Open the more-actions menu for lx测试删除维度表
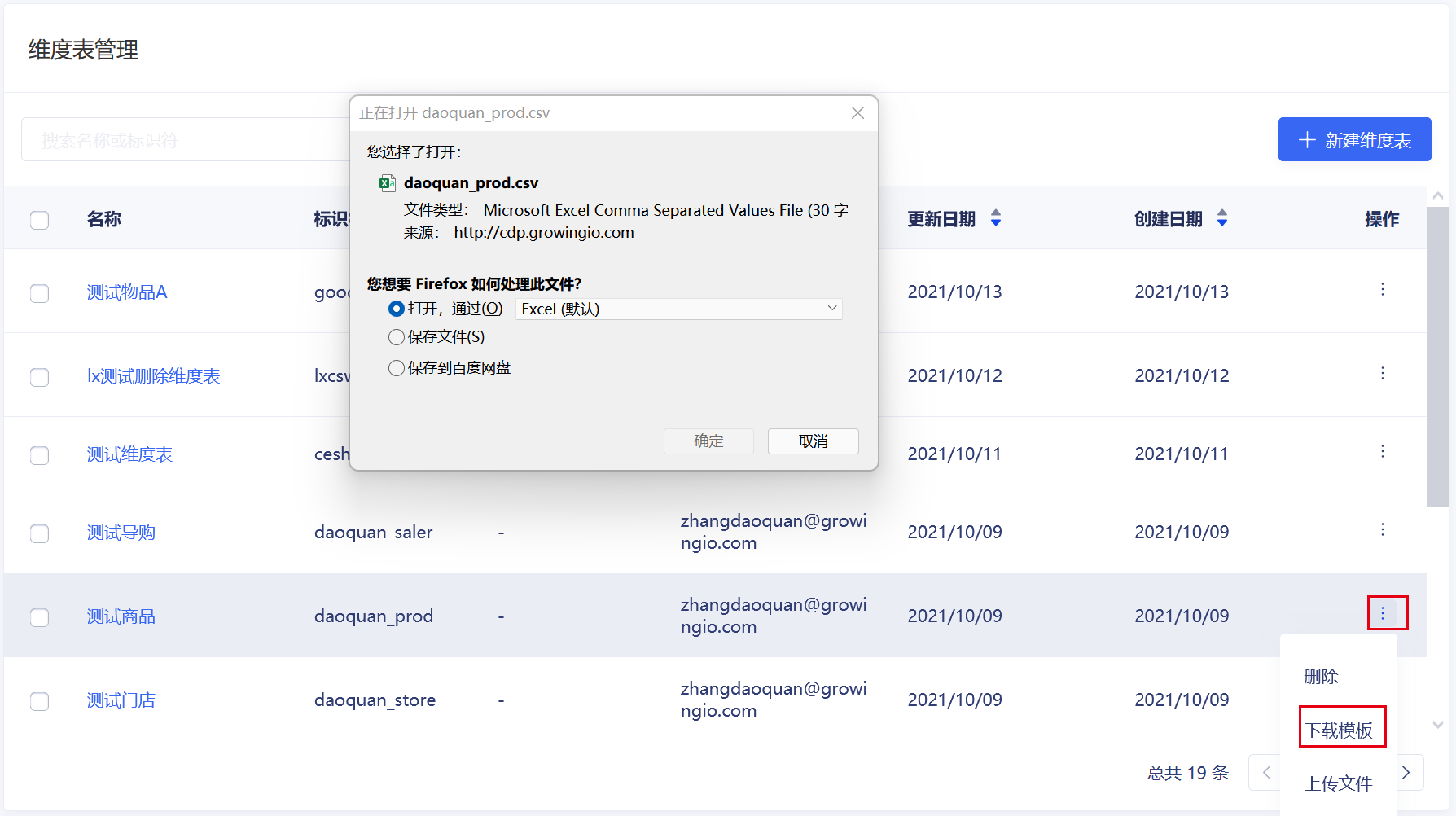 [1382, 373]
